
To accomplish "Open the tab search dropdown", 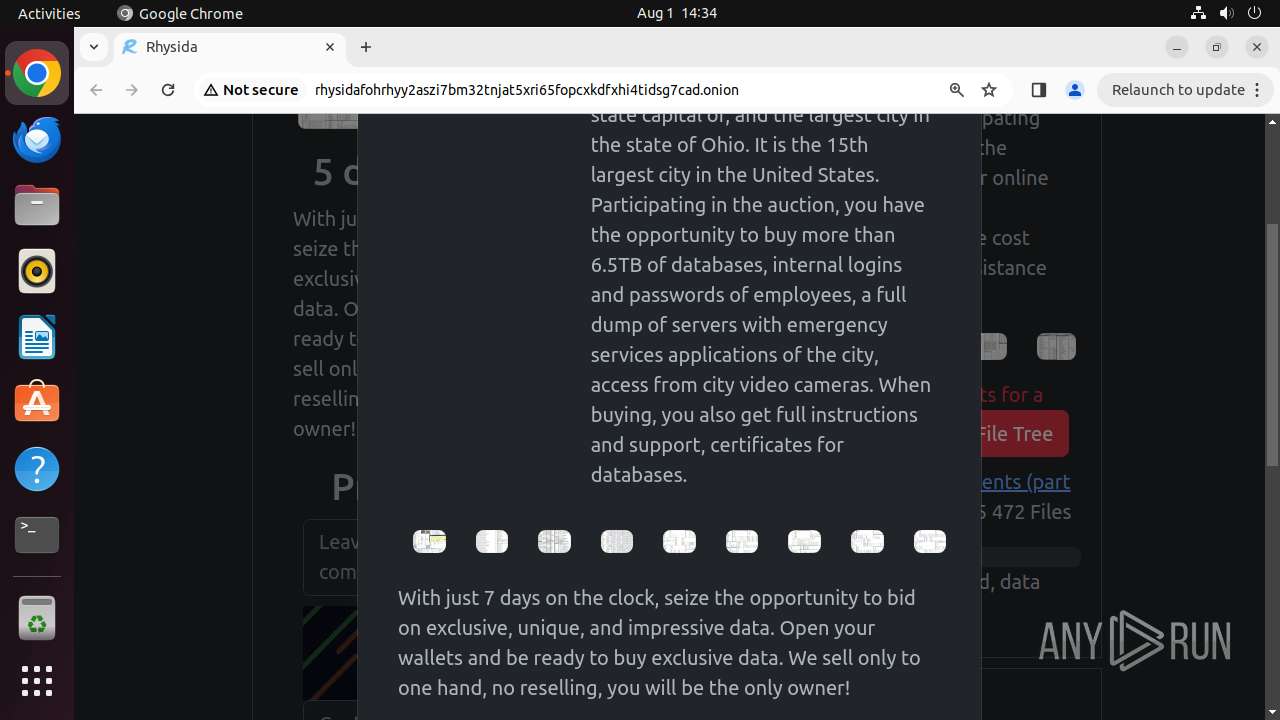I will [93, 47].
